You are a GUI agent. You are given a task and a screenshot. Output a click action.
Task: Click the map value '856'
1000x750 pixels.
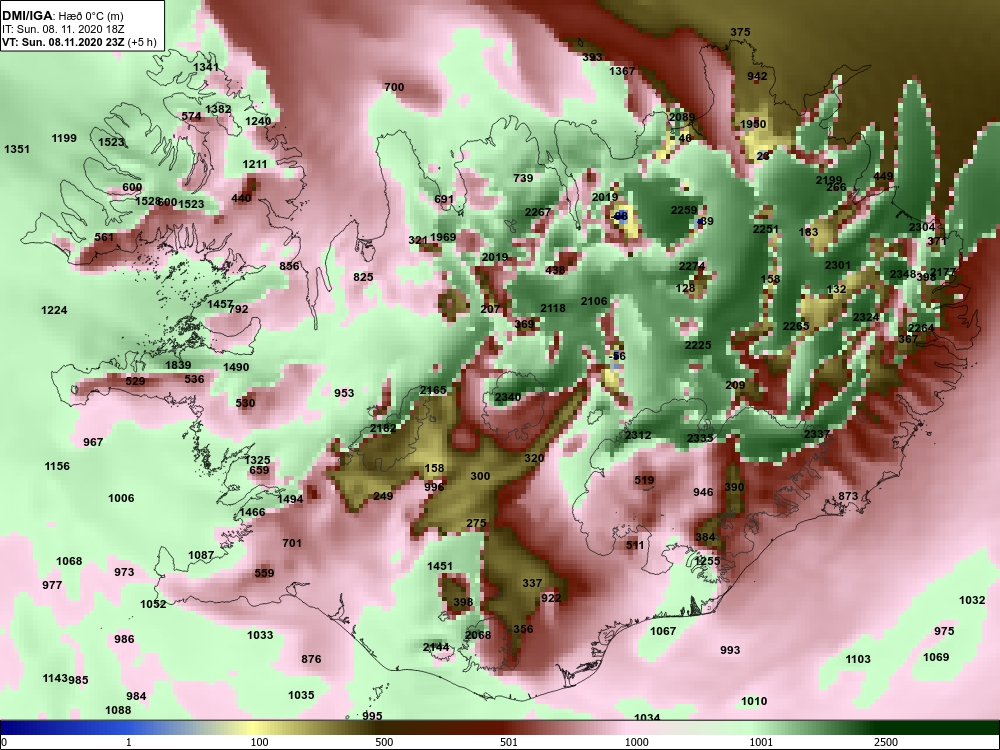click(289, 266)
